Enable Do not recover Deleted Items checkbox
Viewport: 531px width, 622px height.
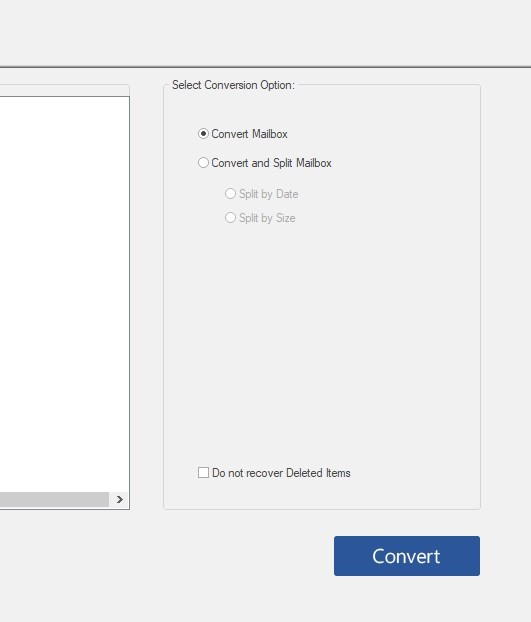274,472
